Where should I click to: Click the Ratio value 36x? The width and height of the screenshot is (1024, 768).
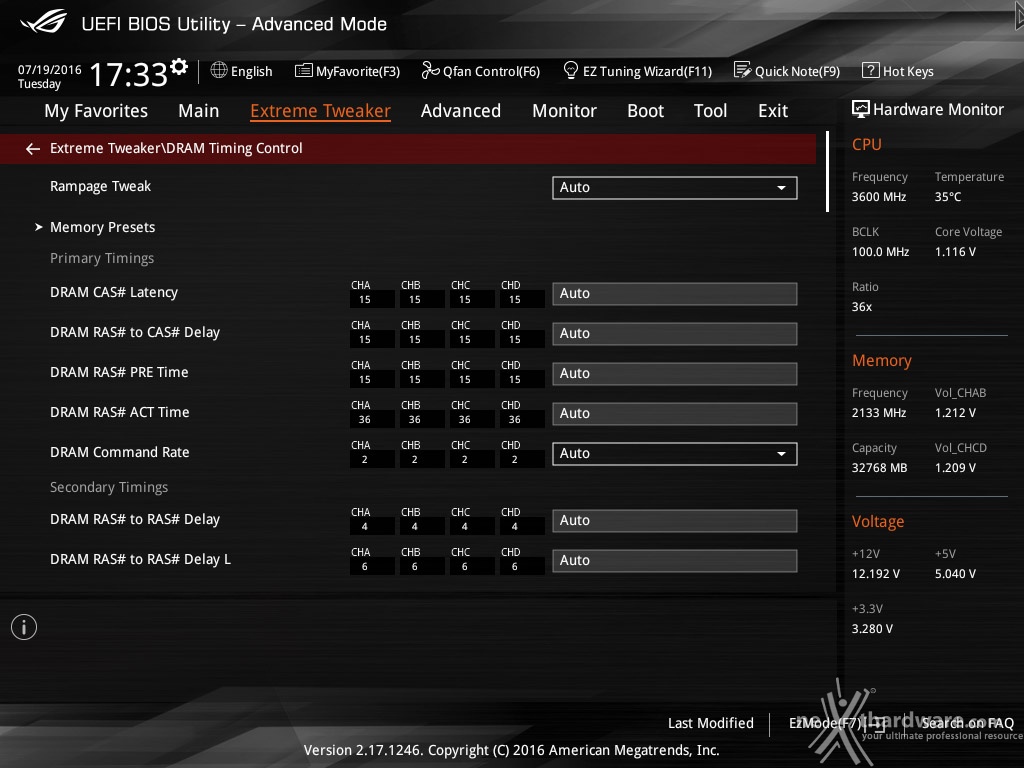(x=862, y=306)
